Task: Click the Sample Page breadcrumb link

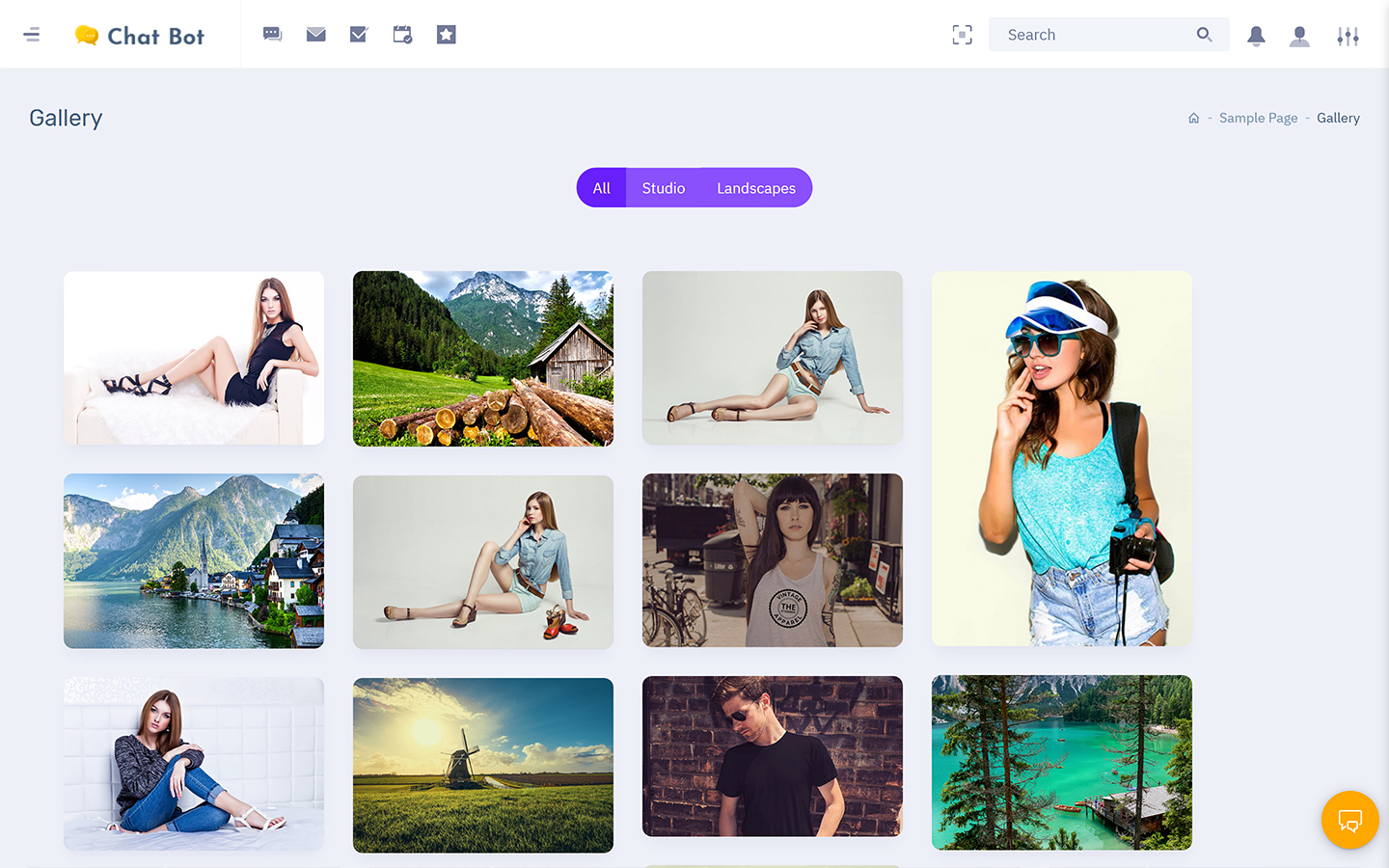Action: [x=1258, y=118]
